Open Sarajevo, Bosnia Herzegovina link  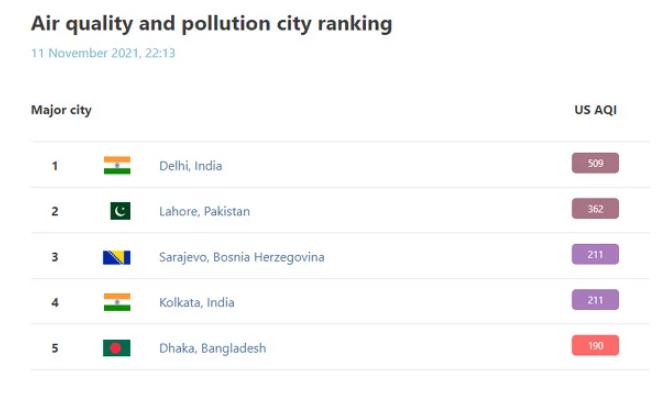pos(242,257)
